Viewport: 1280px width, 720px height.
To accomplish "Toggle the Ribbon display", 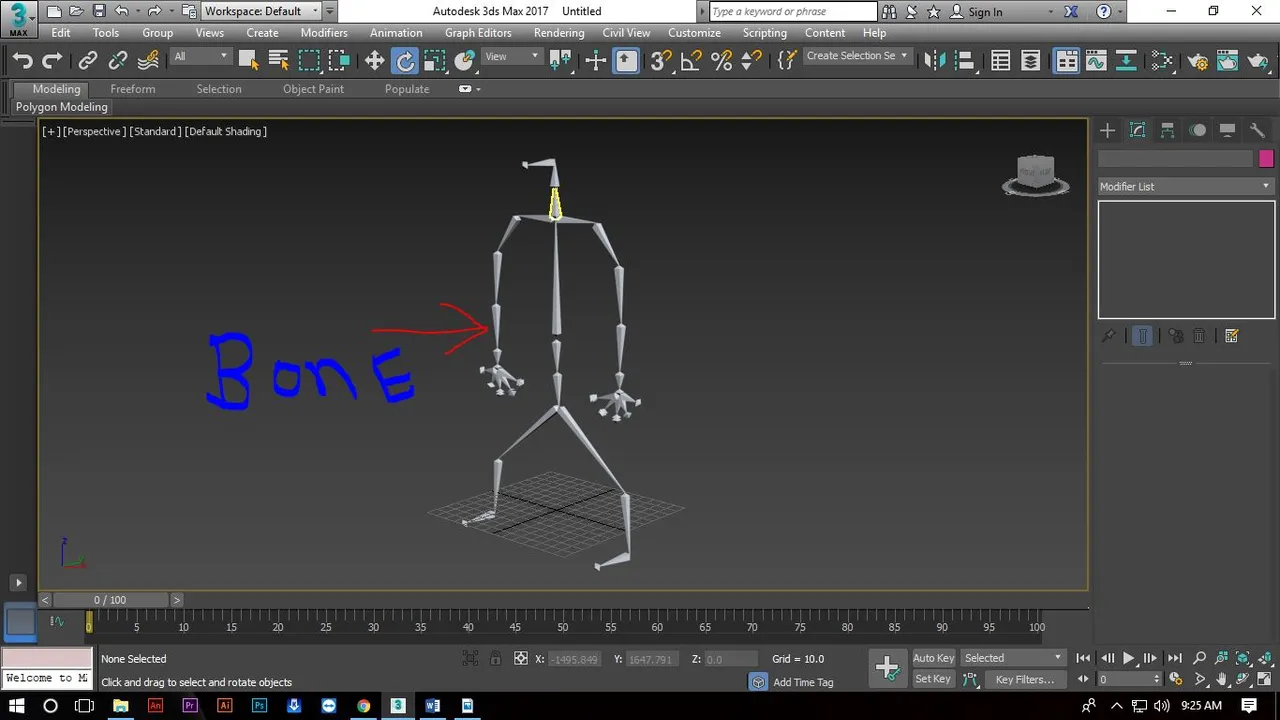I will (x=1067, y=61).
